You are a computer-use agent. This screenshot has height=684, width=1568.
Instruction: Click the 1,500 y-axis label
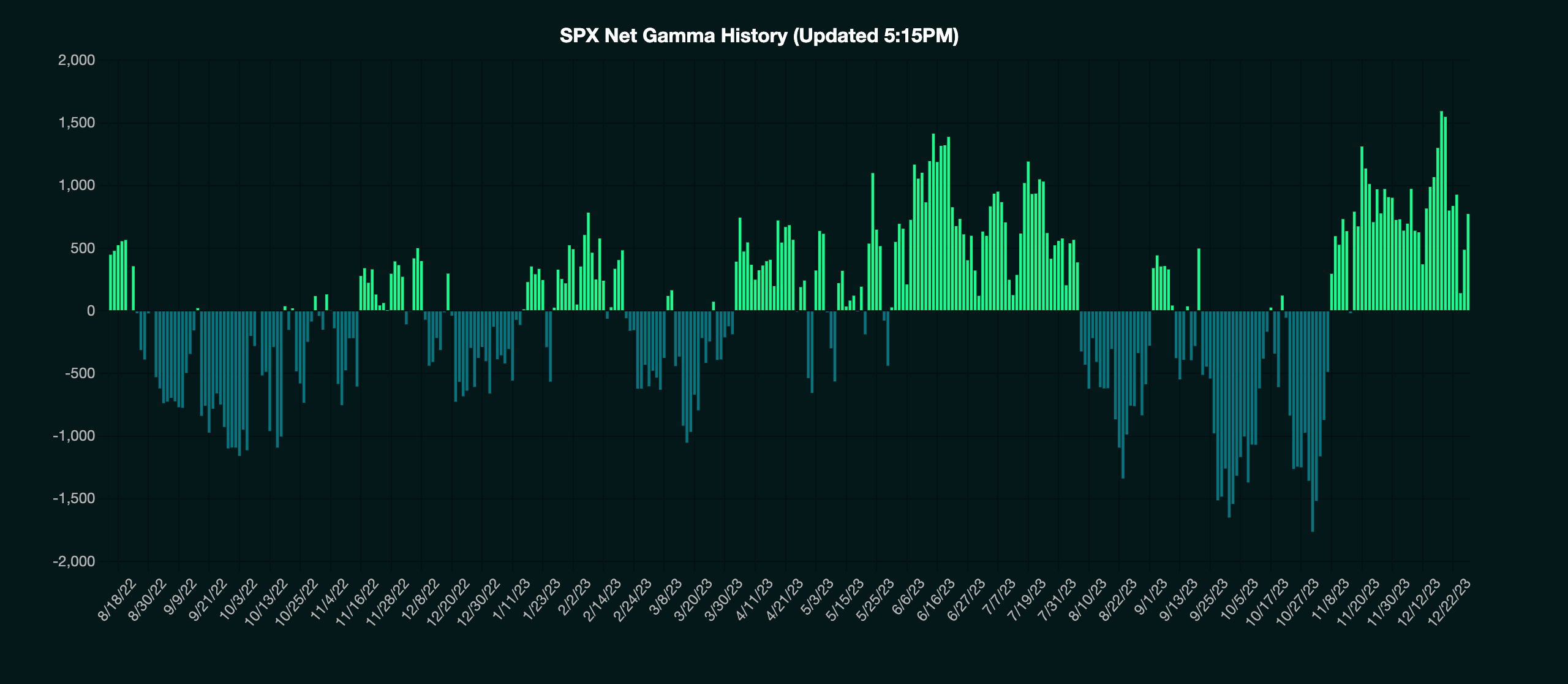[x=77, y=123]
